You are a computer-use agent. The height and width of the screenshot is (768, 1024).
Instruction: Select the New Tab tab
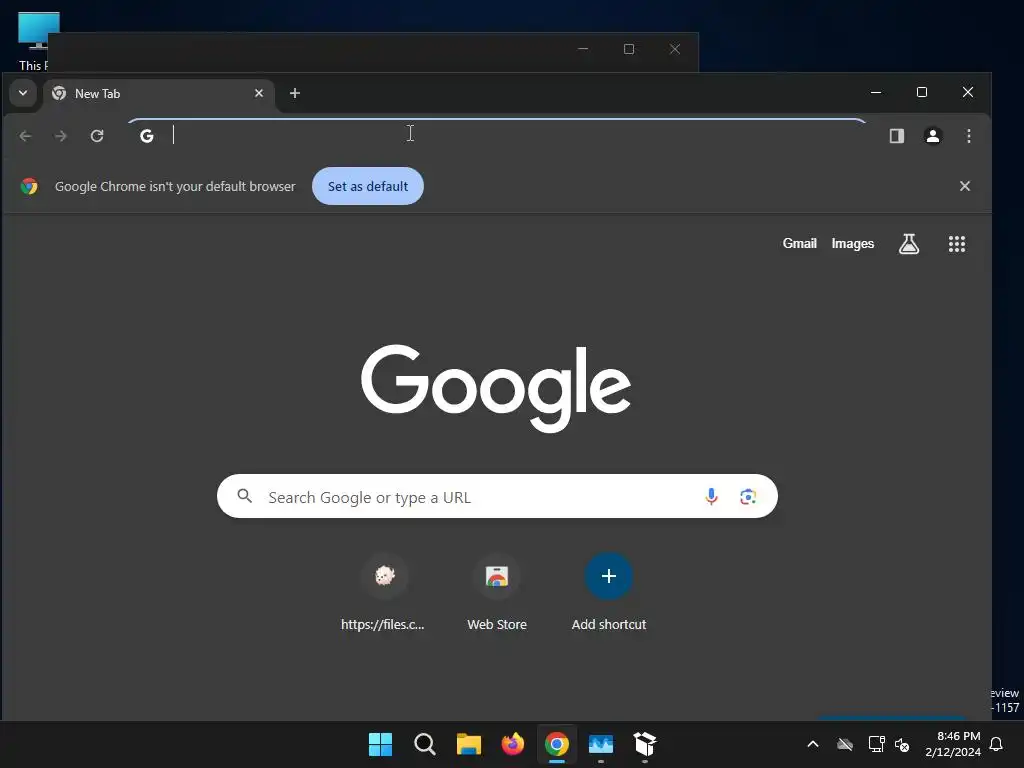click(159, 93)
